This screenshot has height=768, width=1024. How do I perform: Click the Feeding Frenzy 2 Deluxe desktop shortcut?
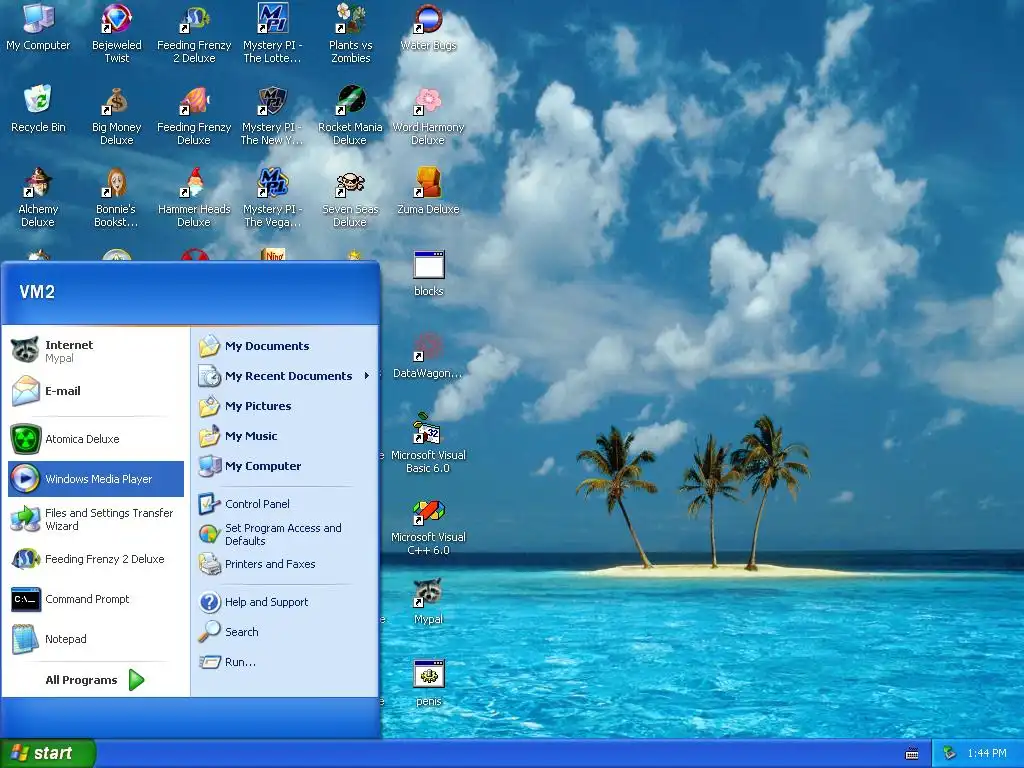click(x=194, y=33)
